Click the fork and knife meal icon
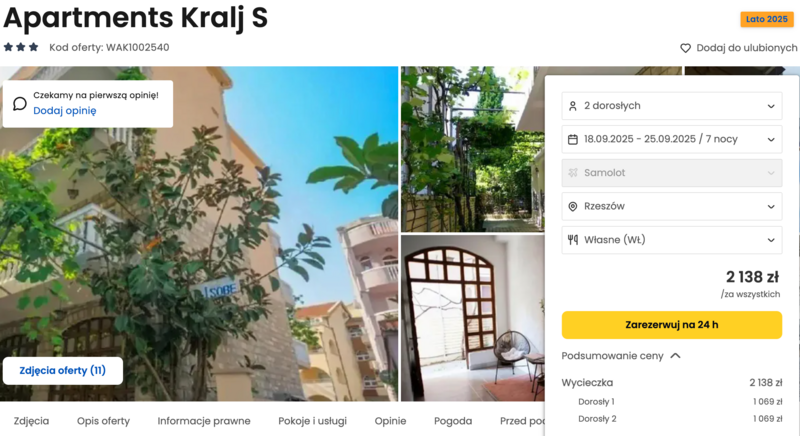This screenshot has height=436, width=800. (x=572, y=240)
